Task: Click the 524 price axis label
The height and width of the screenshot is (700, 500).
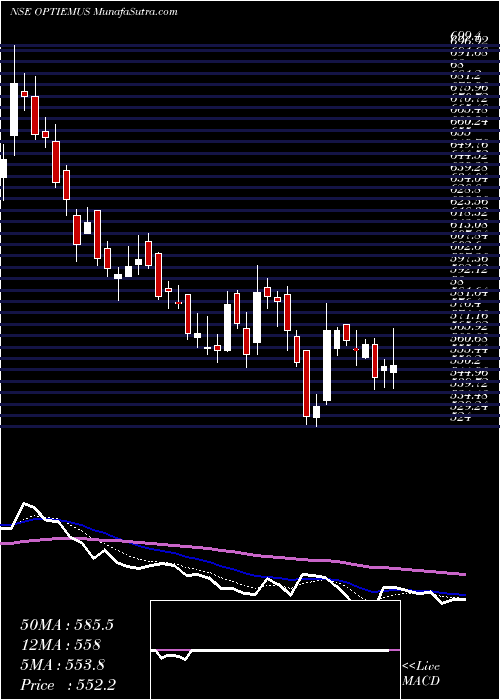Action: click(459, 418)
